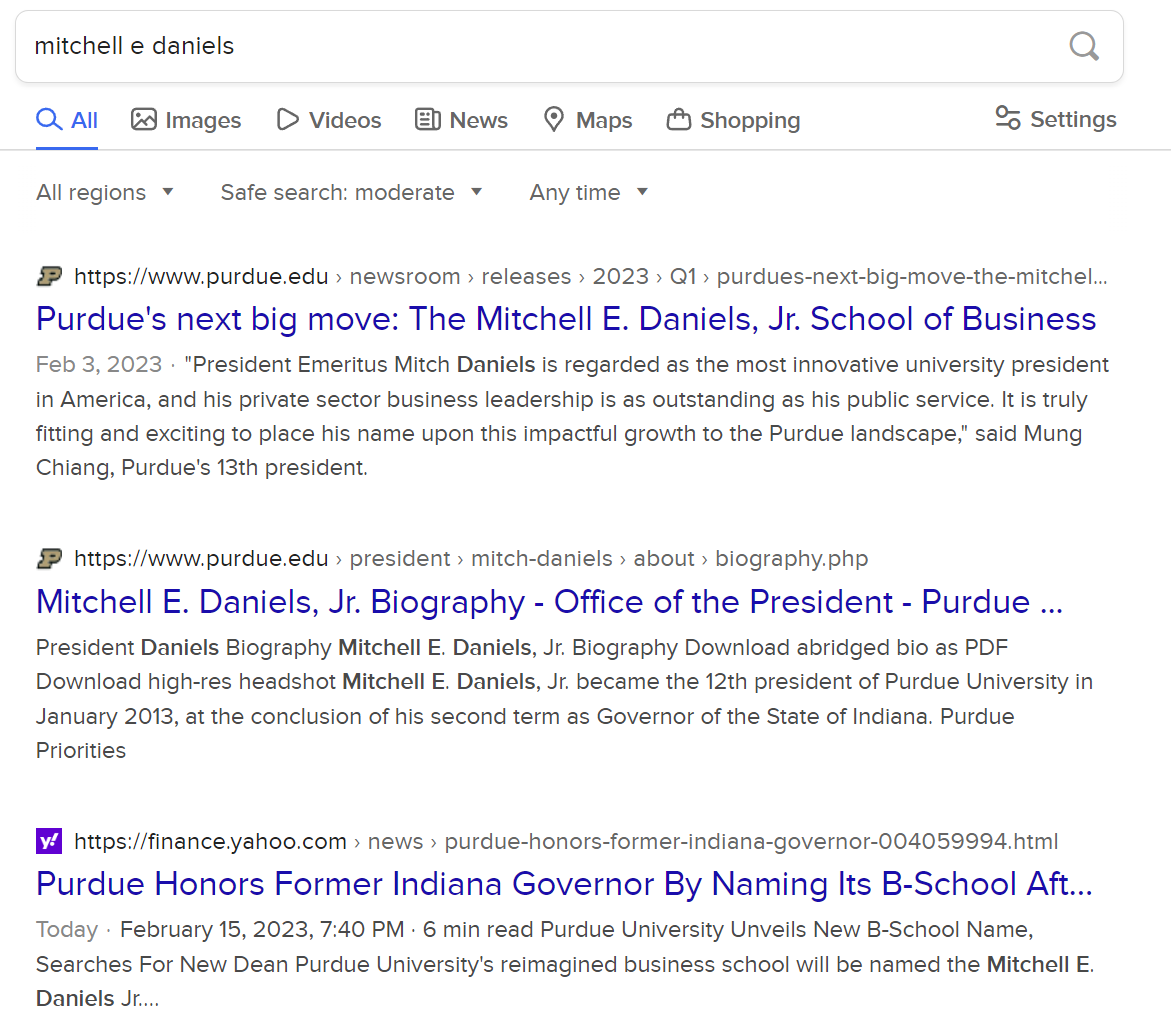Click the magnifying glass search button

[1084, 46]
